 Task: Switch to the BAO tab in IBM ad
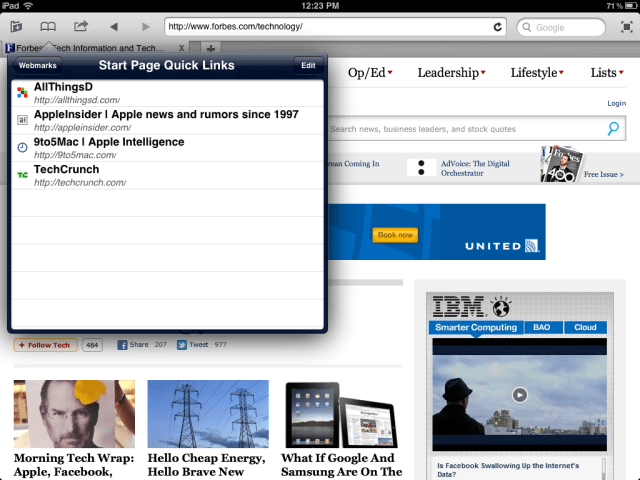pyautogui.click(x=541, y=327)
